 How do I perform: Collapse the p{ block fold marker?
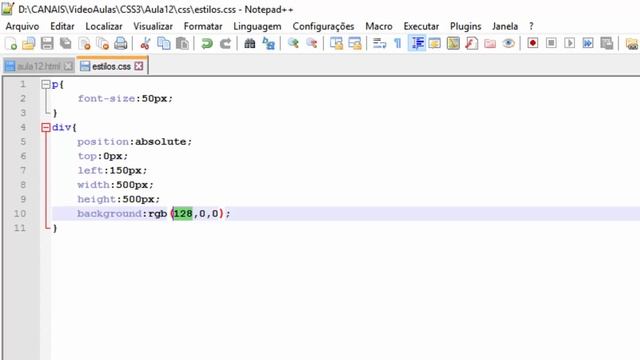(46, 84)
